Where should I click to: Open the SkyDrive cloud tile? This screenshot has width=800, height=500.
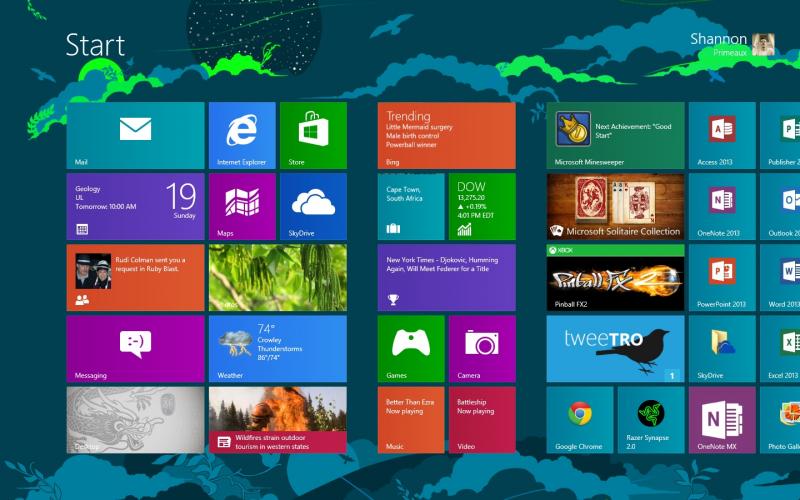click(x=313, y=206)
